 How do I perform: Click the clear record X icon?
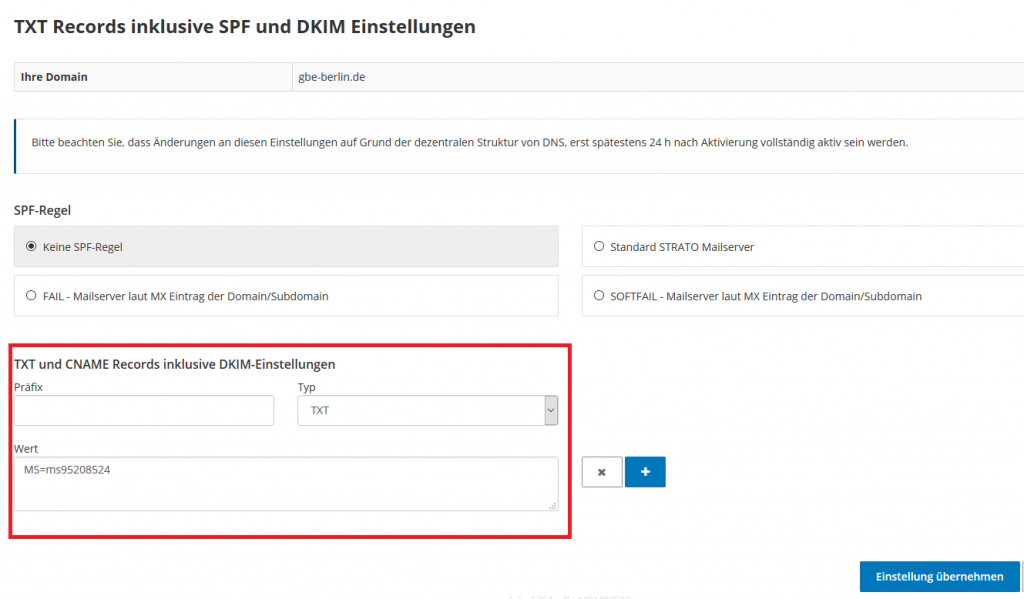click(x=601, y=471)
